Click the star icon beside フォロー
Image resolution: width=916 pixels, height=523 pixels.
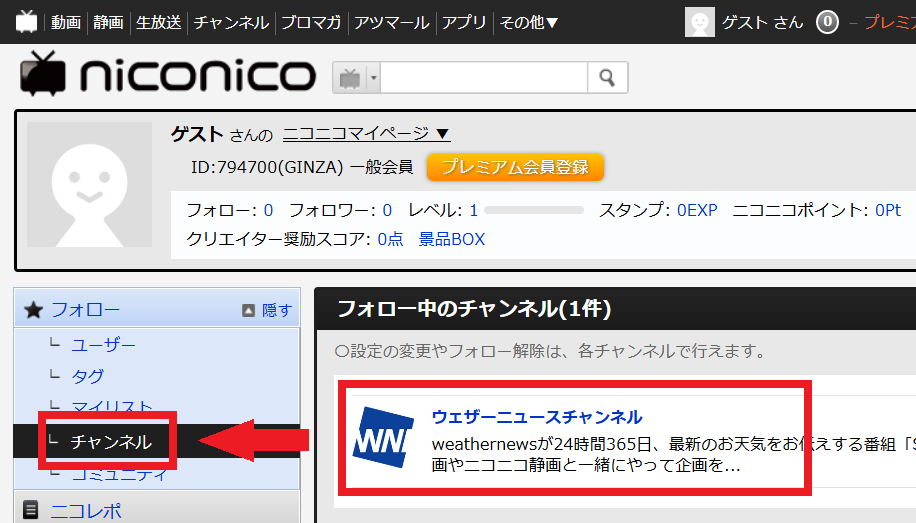33,310
